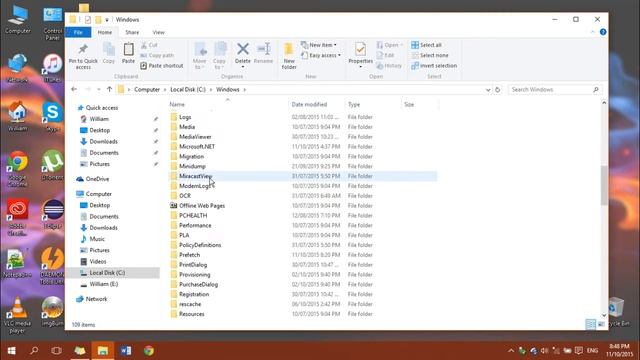Select the Logs folder
This screenshot has height=360, width=640.
coord(185,117)
